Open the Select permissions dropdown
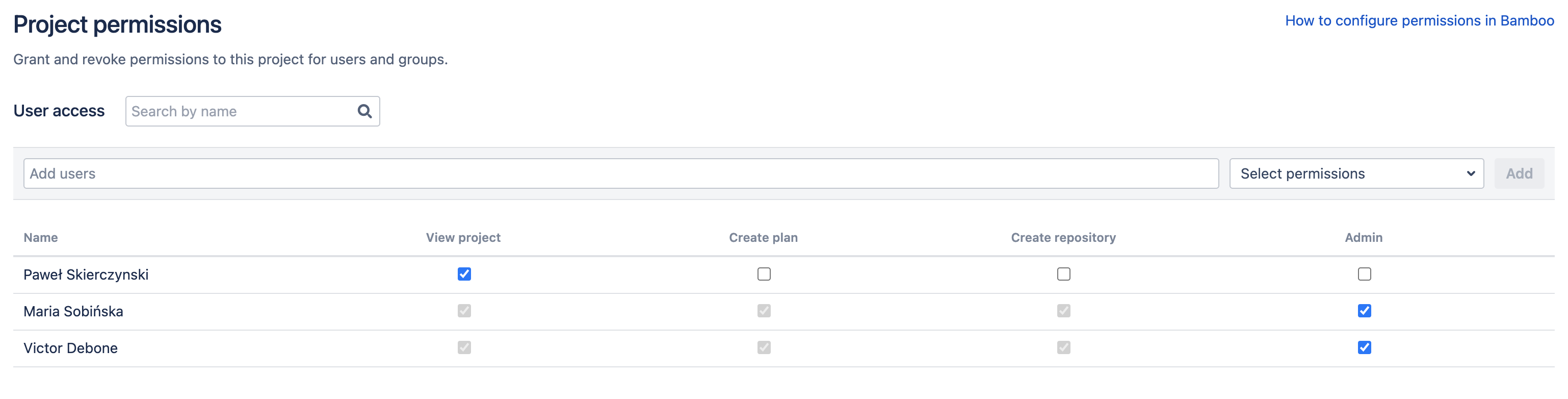Screen dimensions: 1568x399 (1355, 173)
